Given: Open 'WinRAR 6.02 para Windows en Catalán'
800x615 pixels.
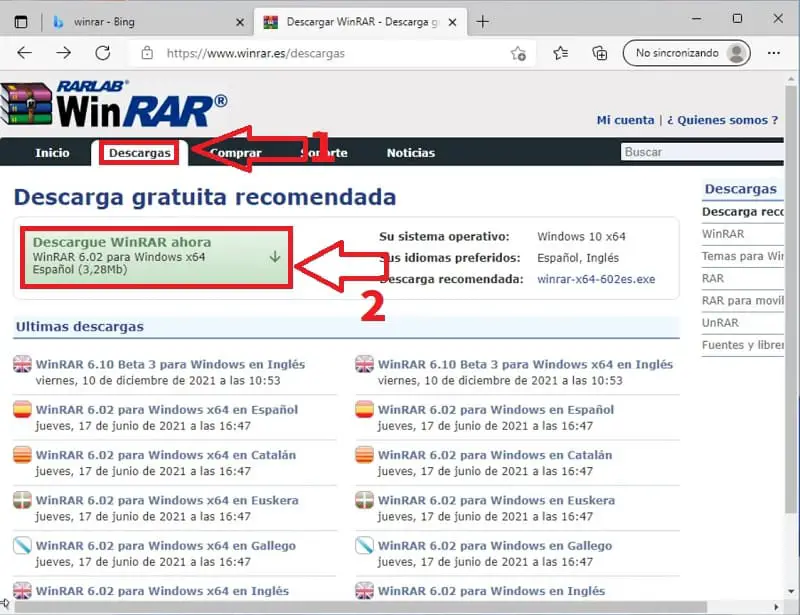Looking at the screenshot, I should tap(494, 455).
